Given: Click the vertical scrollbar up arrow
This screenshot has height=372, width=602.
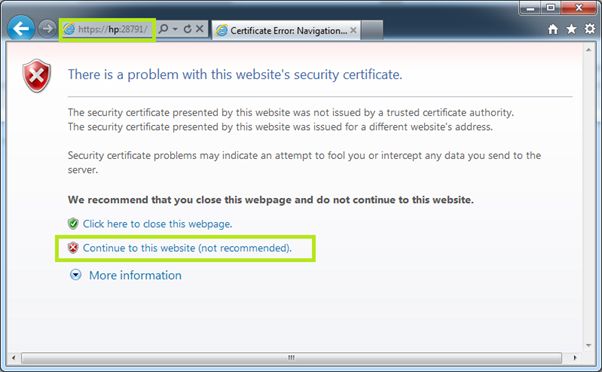Looking at the screenshot, I should point(589,50).
